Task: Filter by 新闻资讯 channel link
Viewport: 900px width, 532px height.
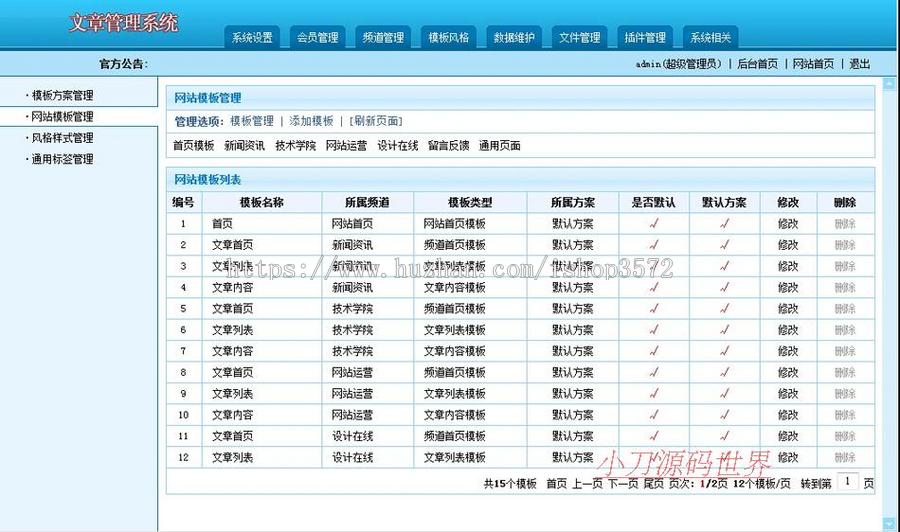Action: [245, 146]
